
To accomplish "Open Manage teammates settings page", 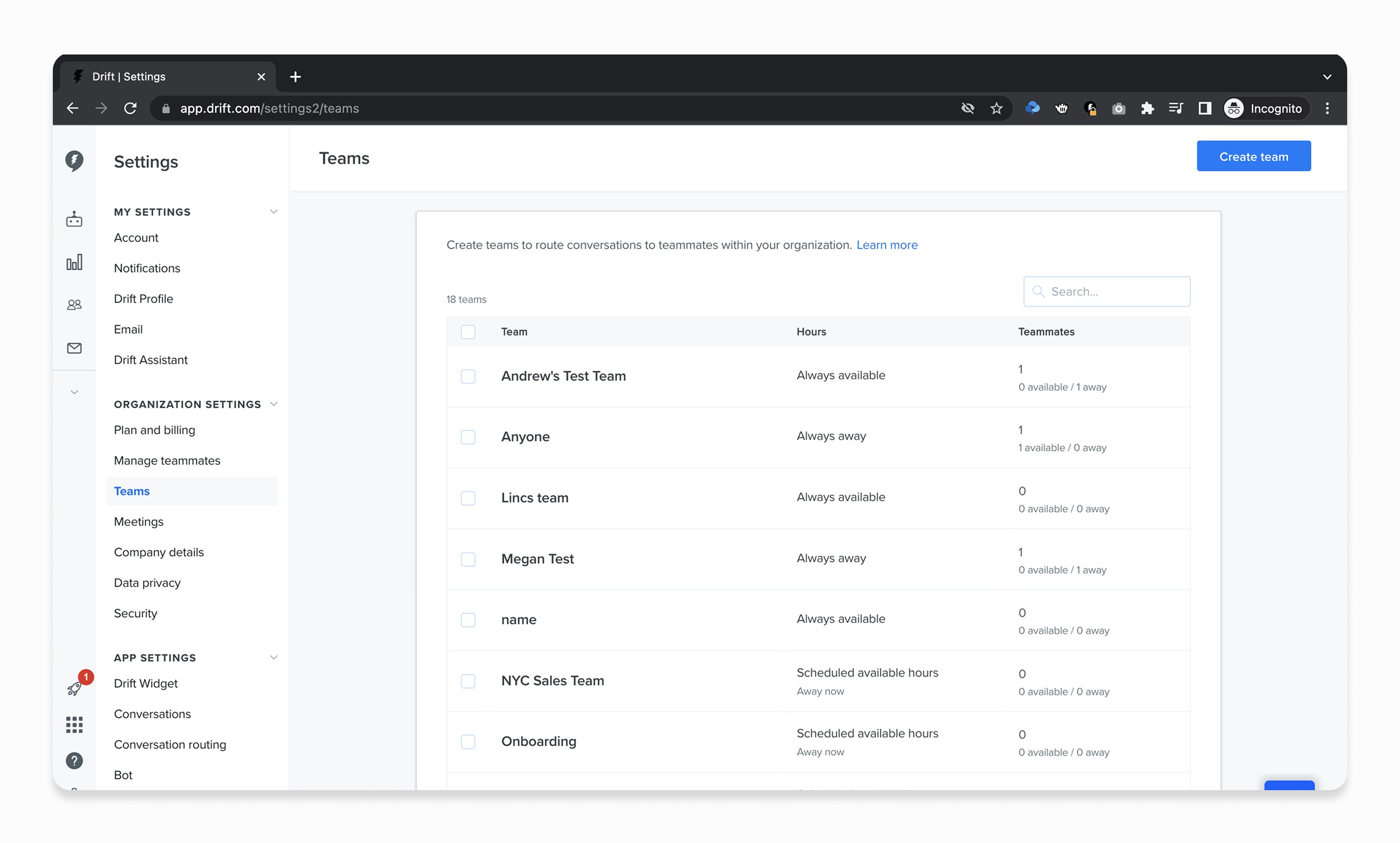I will tap(167, 460).
